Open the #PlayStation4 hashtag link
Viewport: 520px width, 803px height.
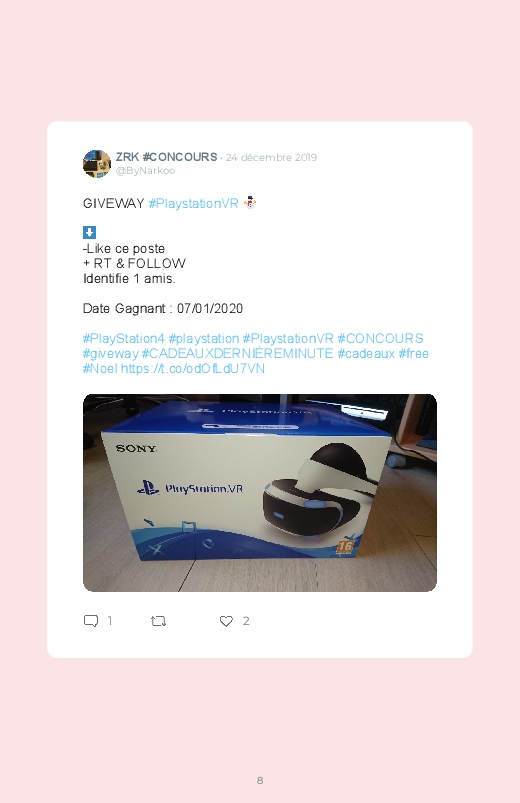123,339
